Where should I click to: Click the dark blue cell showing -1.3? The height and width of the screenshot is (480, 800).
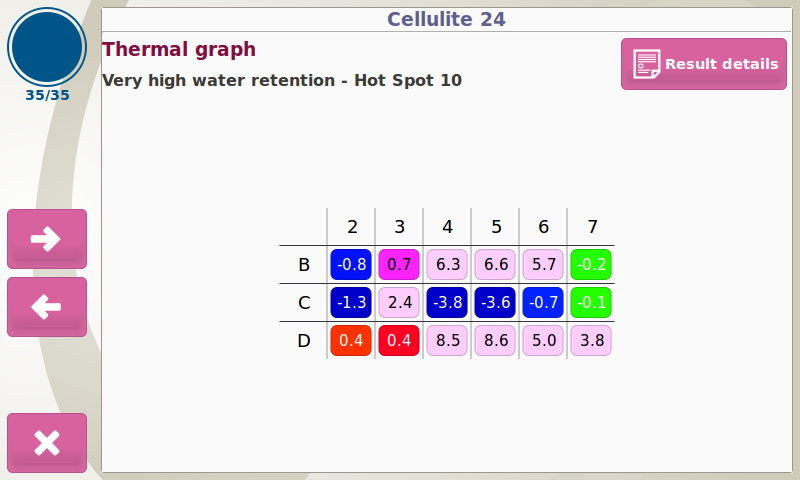[351, 302]
